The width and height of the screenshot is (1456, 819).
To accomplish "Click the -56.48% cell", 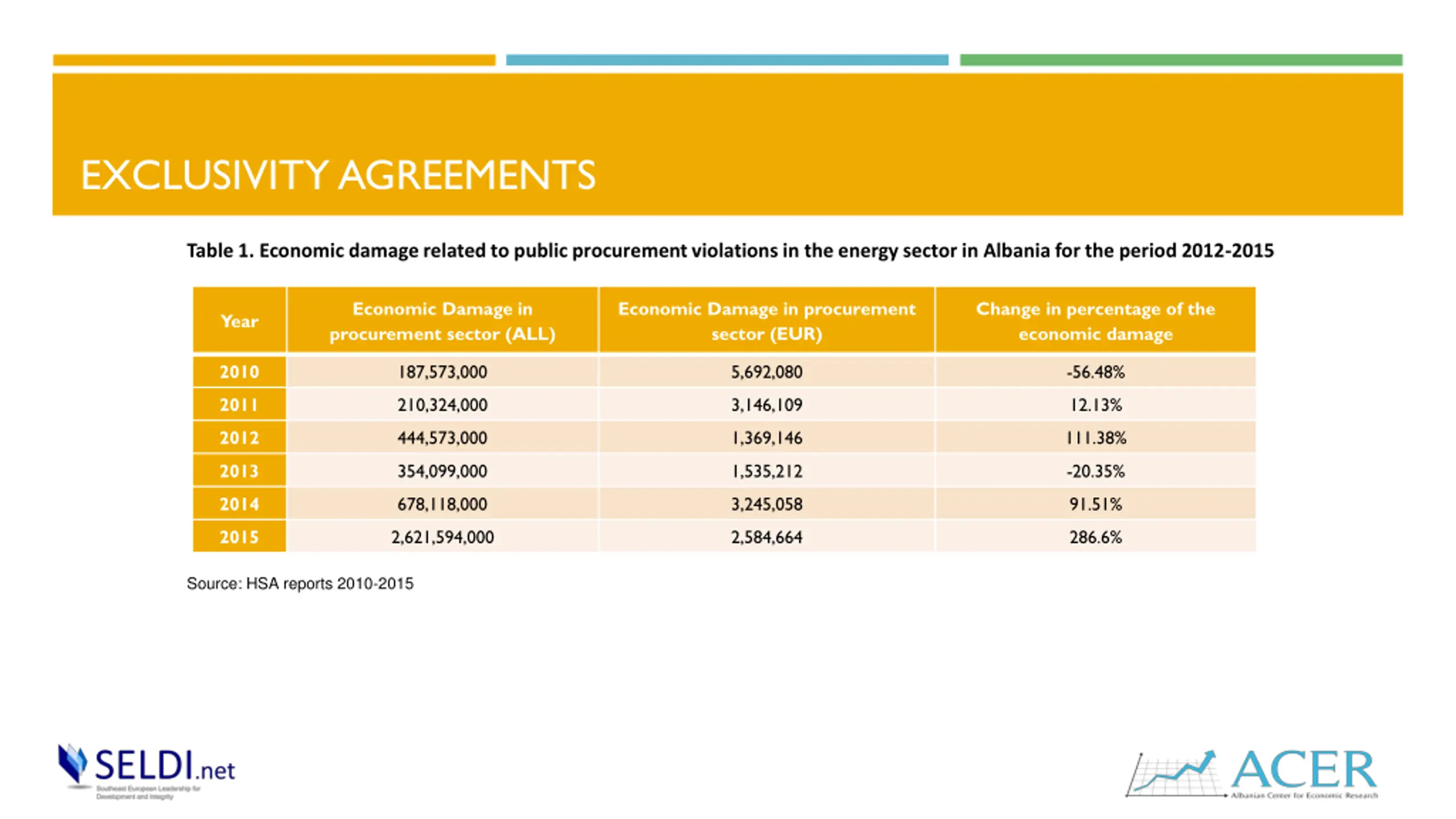I will click(1095, 372).
